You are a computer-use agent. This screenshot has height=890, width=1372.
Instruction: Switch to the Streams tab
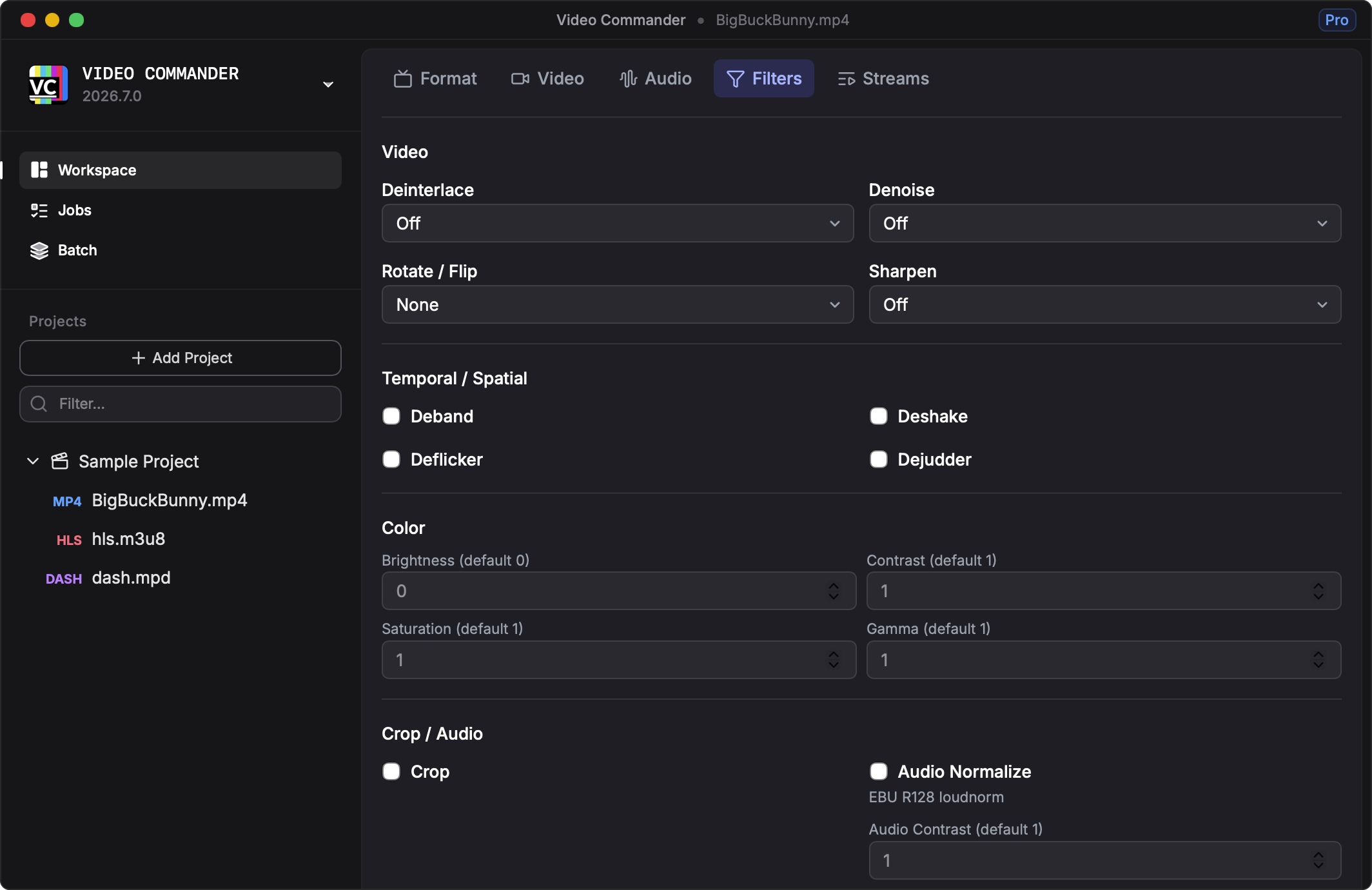pos(883,79)
